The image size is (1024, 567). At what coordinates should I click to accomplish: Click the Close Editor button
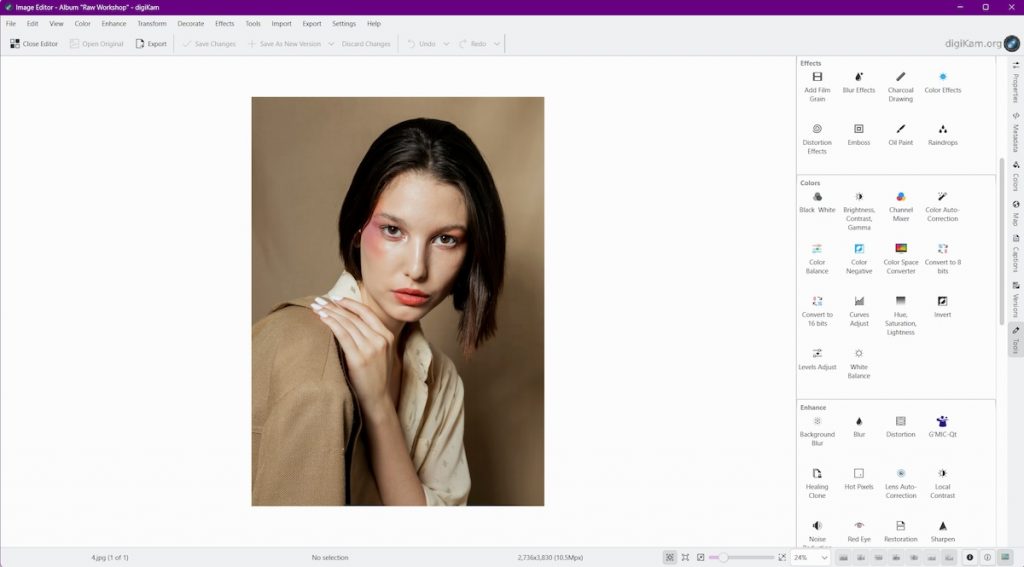click(x=34, y=44)
